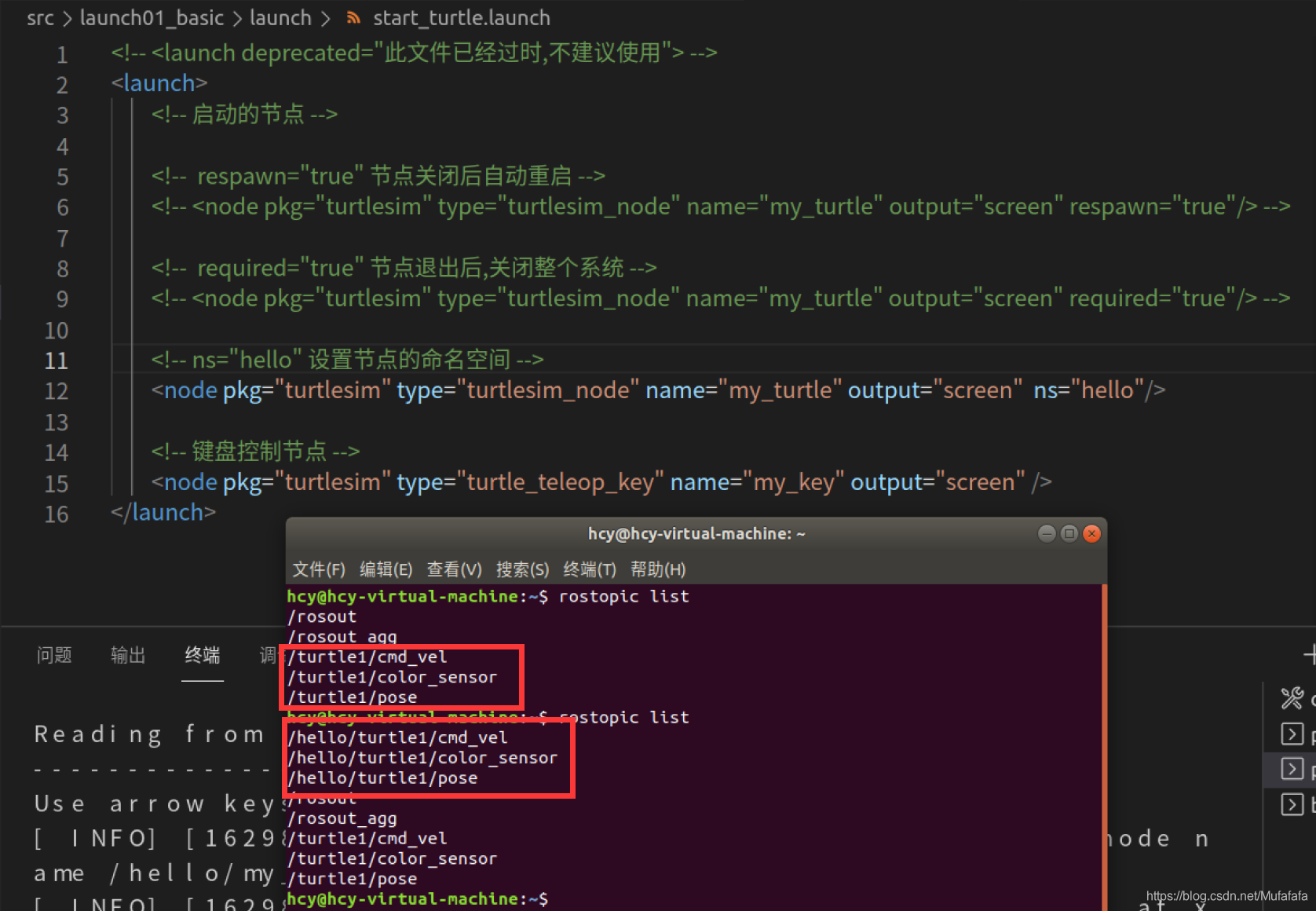
Task: Click the deprecated launch comment on line 1
Action: point(414,53)
